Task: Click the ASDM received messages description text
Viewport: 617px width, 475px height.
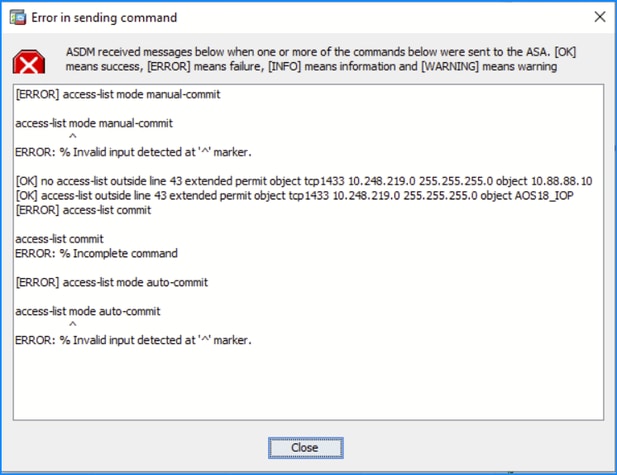Action: [x=321, y=59]
